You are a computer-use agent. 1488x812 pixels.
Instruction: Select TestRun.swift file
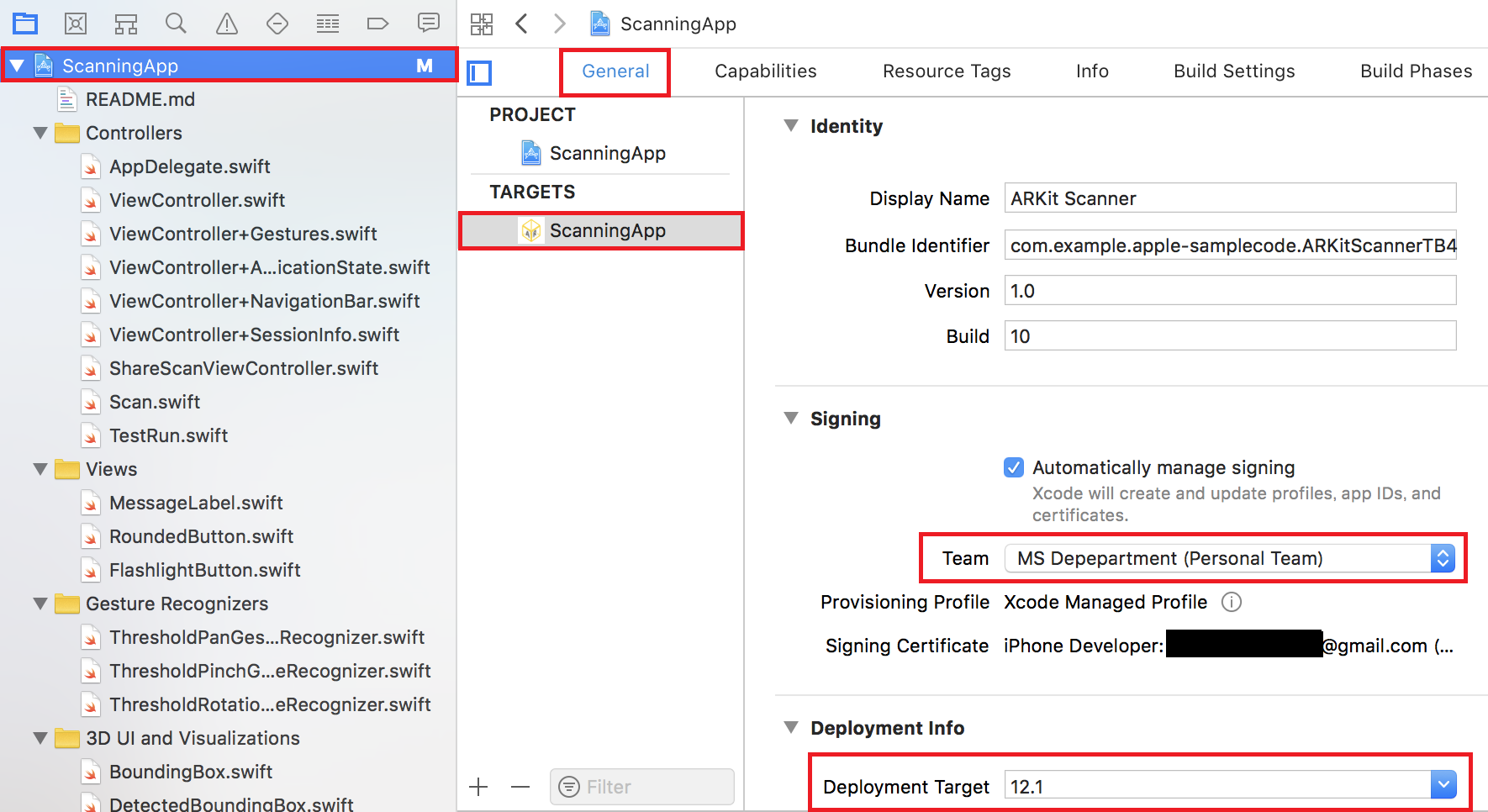(x=169, y=435)
